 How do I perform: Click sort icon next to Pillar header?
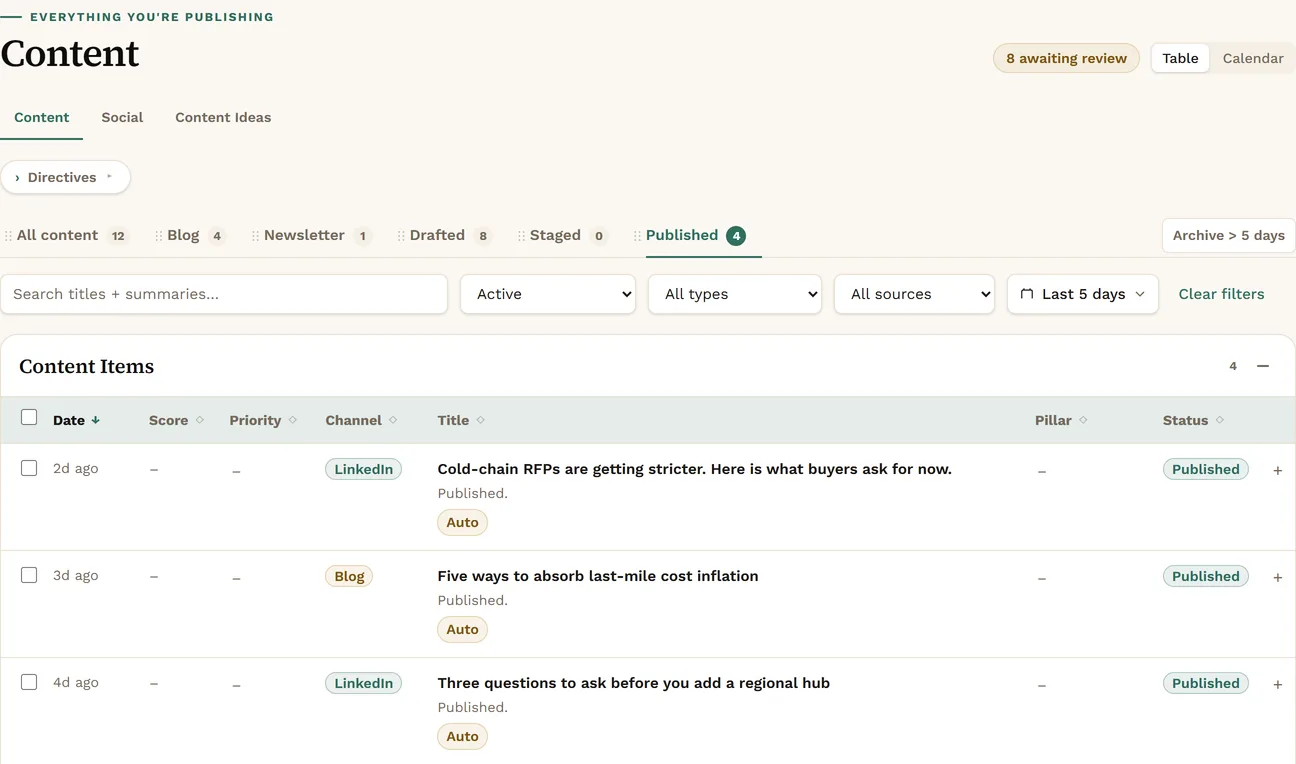tap(1083, 420)
